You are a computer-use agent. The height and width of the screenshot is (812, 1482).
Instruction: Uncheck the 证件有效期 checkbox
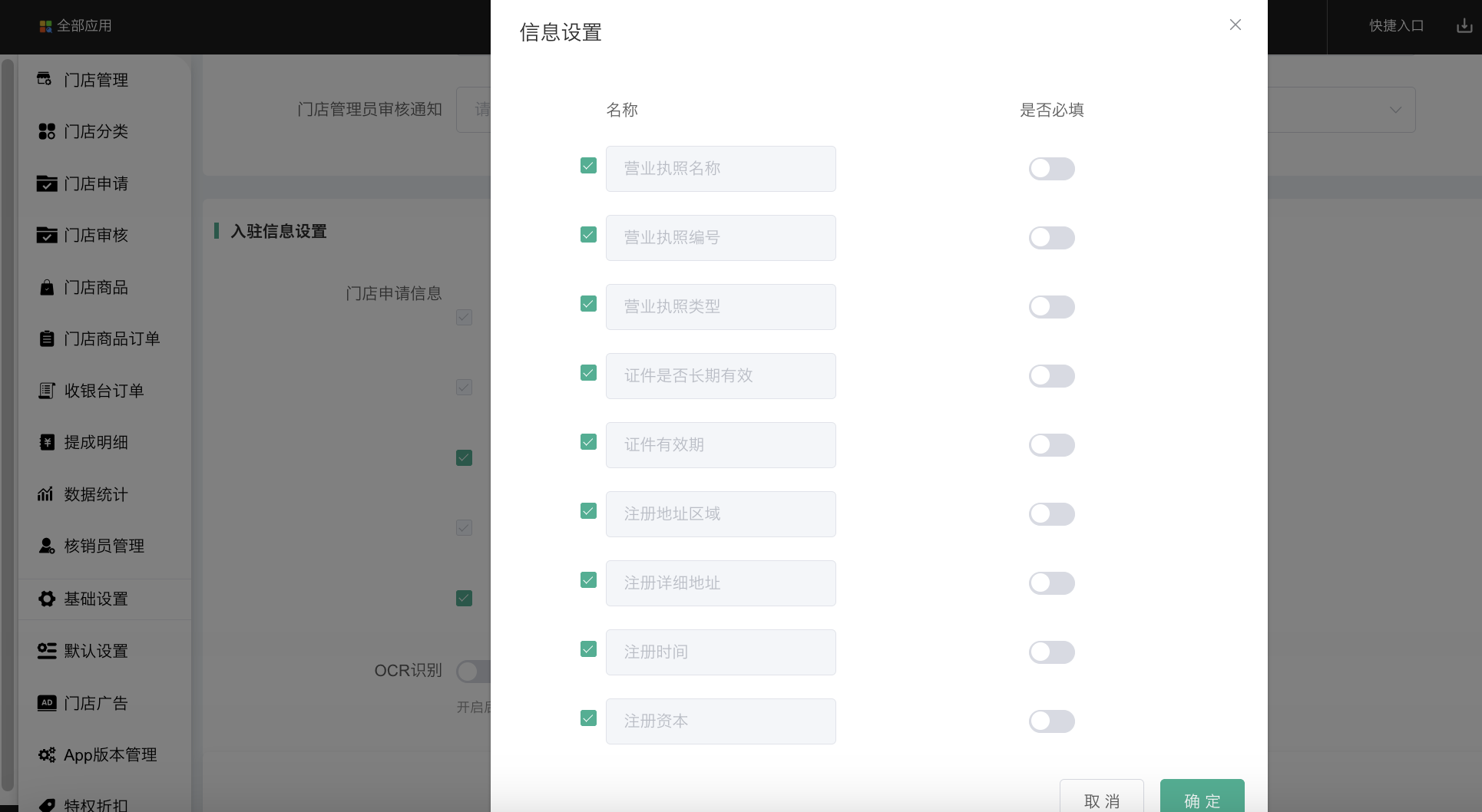point(588,442)
